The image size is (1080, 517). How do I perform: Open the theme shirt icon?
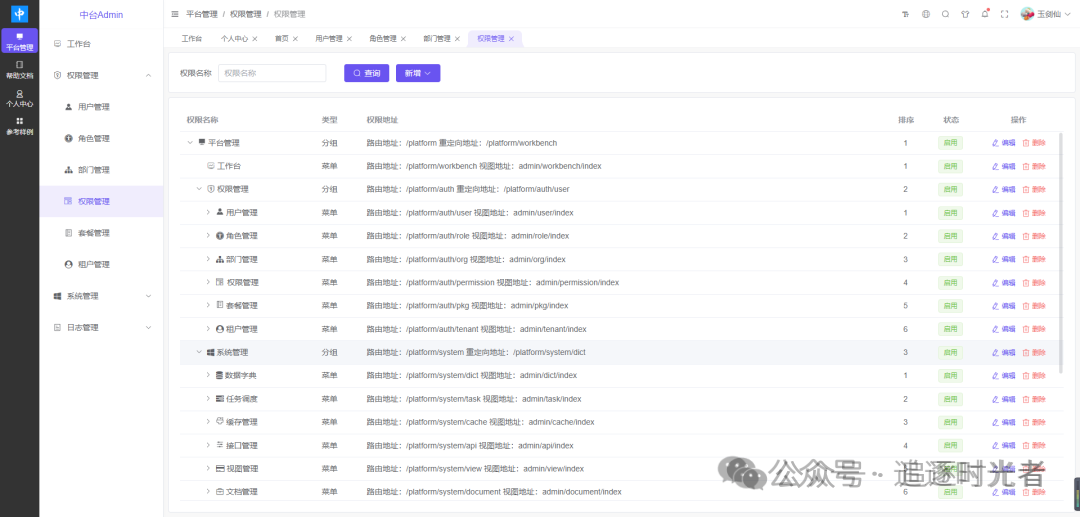pyautogui.click(x=965, y=14)
